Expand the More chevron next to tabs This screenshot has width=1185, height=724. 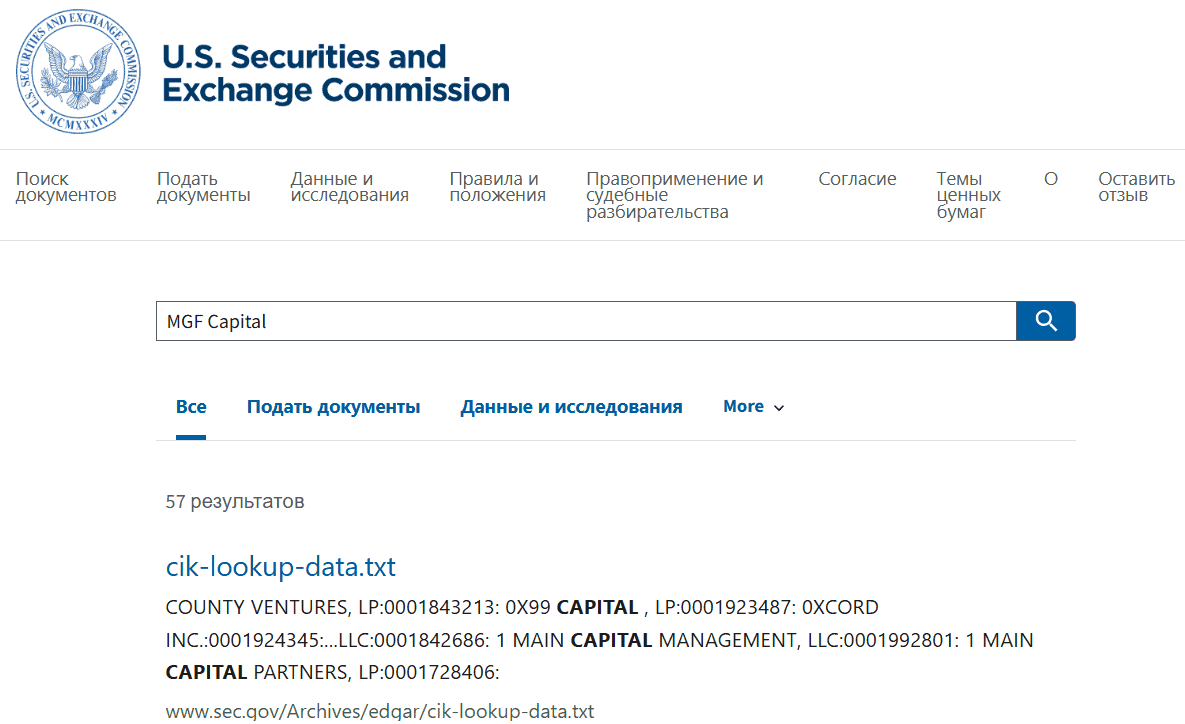click(x=779, y=407)
